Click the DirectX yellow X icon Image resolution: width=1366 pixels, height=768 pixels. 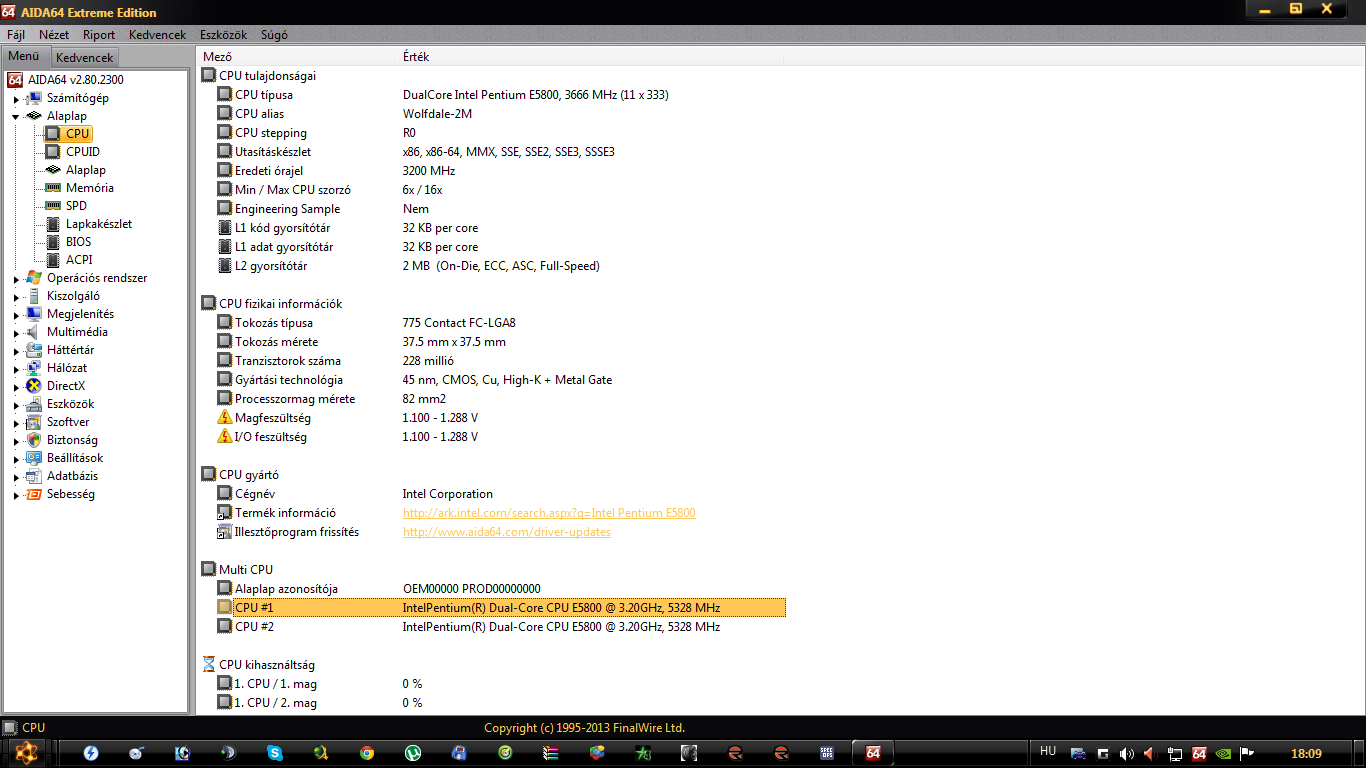(34, 386)
